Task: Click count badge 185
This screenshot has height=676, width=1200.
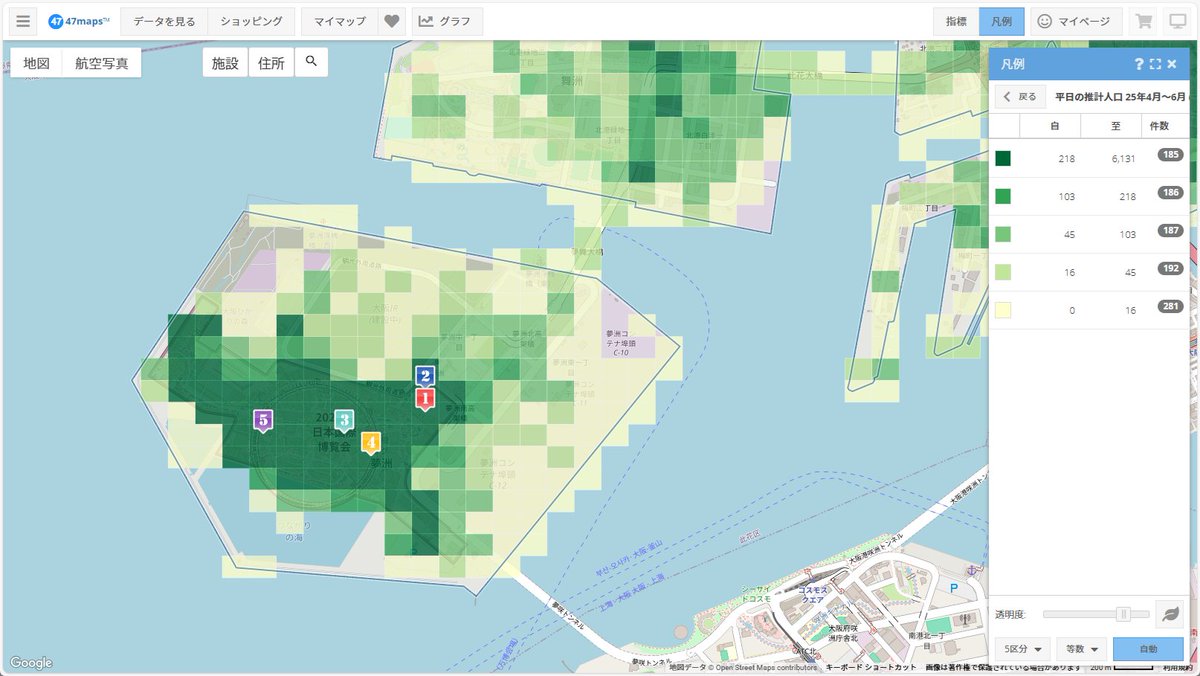Action: click(1171, 155)
